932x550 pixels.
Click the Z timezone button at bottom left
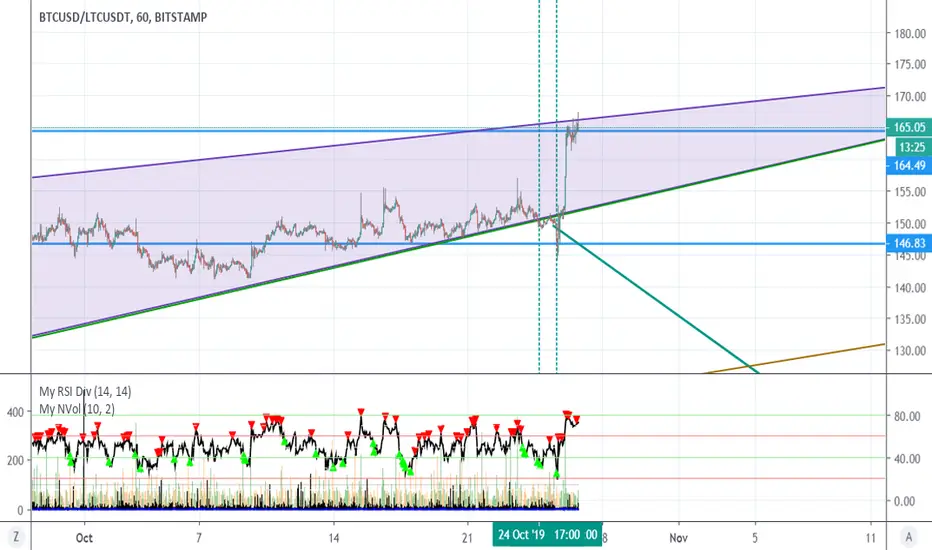pyautogui.click(x=16, y=537)
